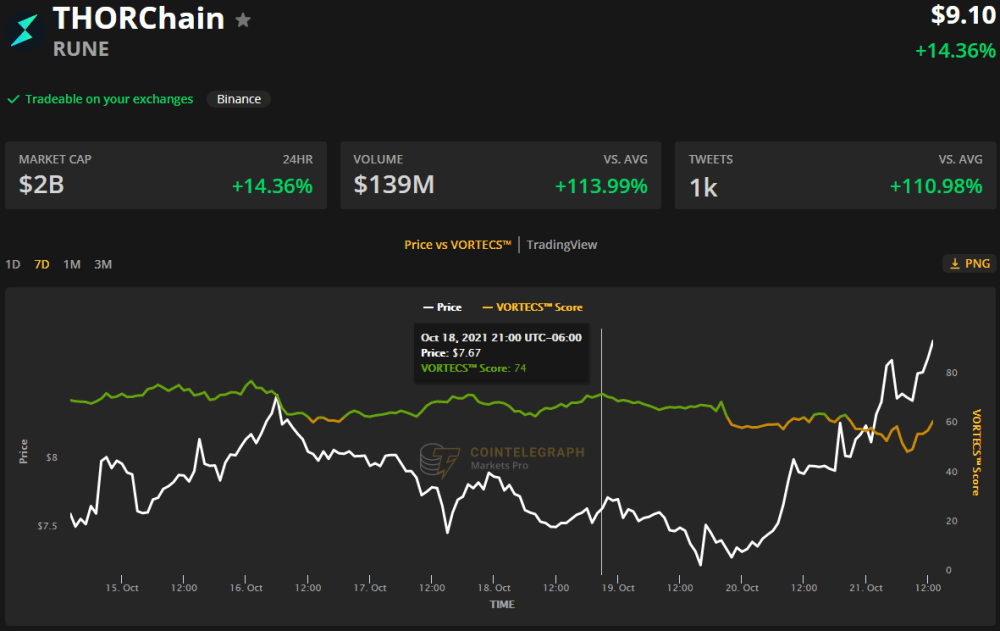The image size is (1000, 631).
Task: Click Tradeable on your exchanges text
Action: 109,99
